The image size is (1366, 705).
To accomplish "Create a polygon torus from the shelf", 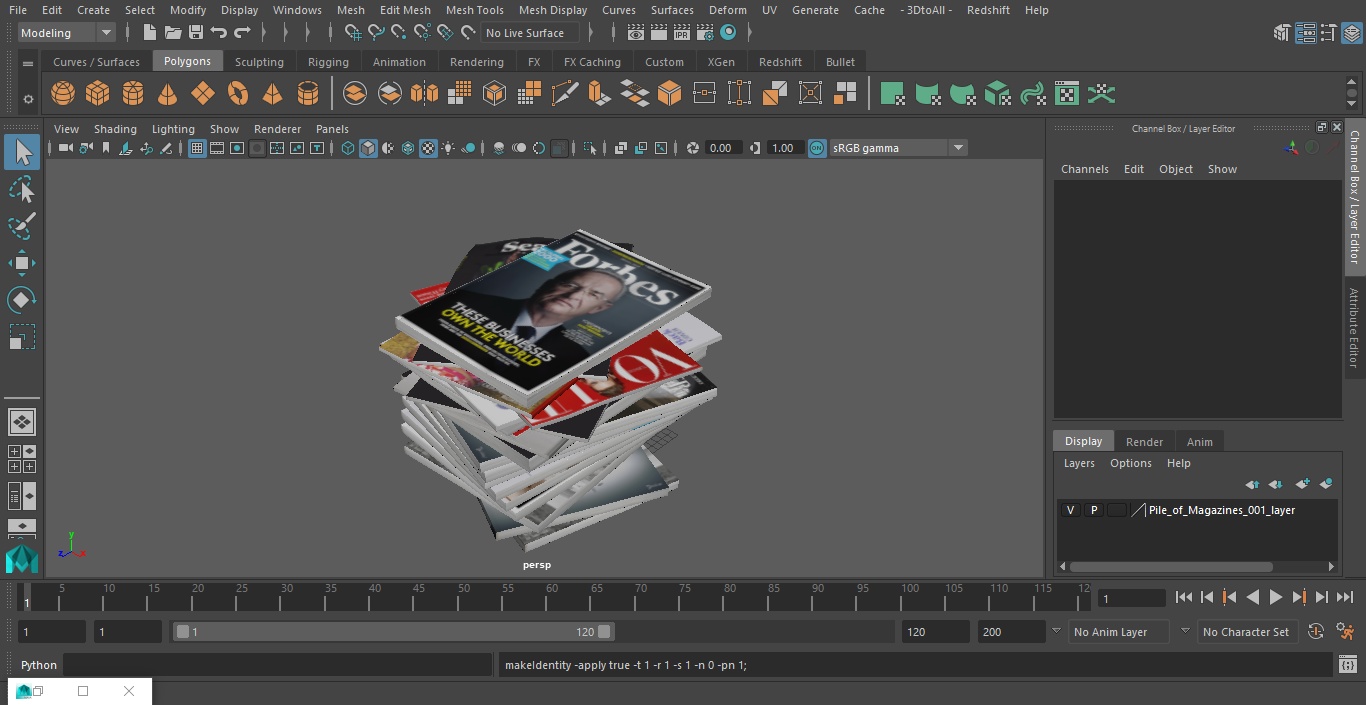I will [x=238, y=94].
